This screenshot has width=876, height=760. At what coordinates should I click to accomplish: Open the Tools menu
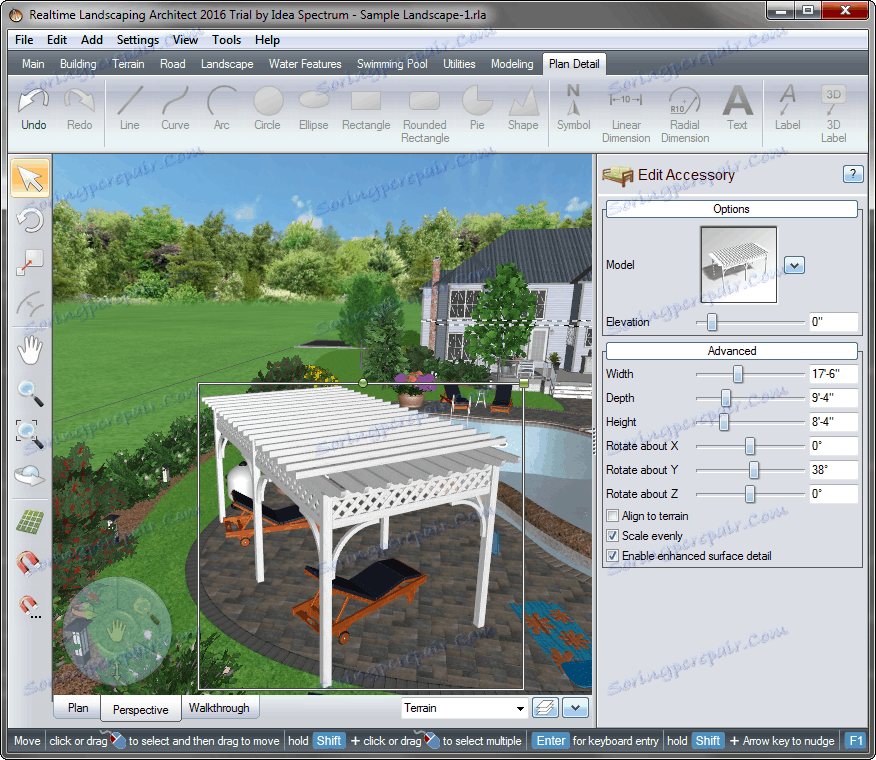click(226, 40)
